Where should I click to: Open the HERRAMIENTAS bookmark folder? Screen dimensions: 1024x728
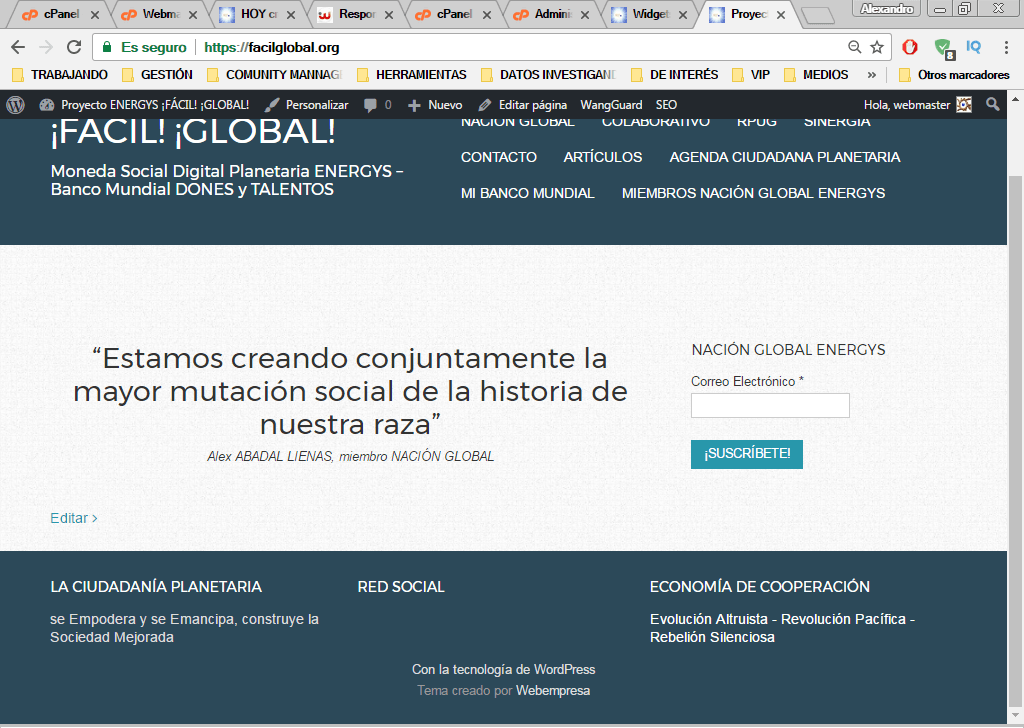pyautogui.click(x=412, y=75)
